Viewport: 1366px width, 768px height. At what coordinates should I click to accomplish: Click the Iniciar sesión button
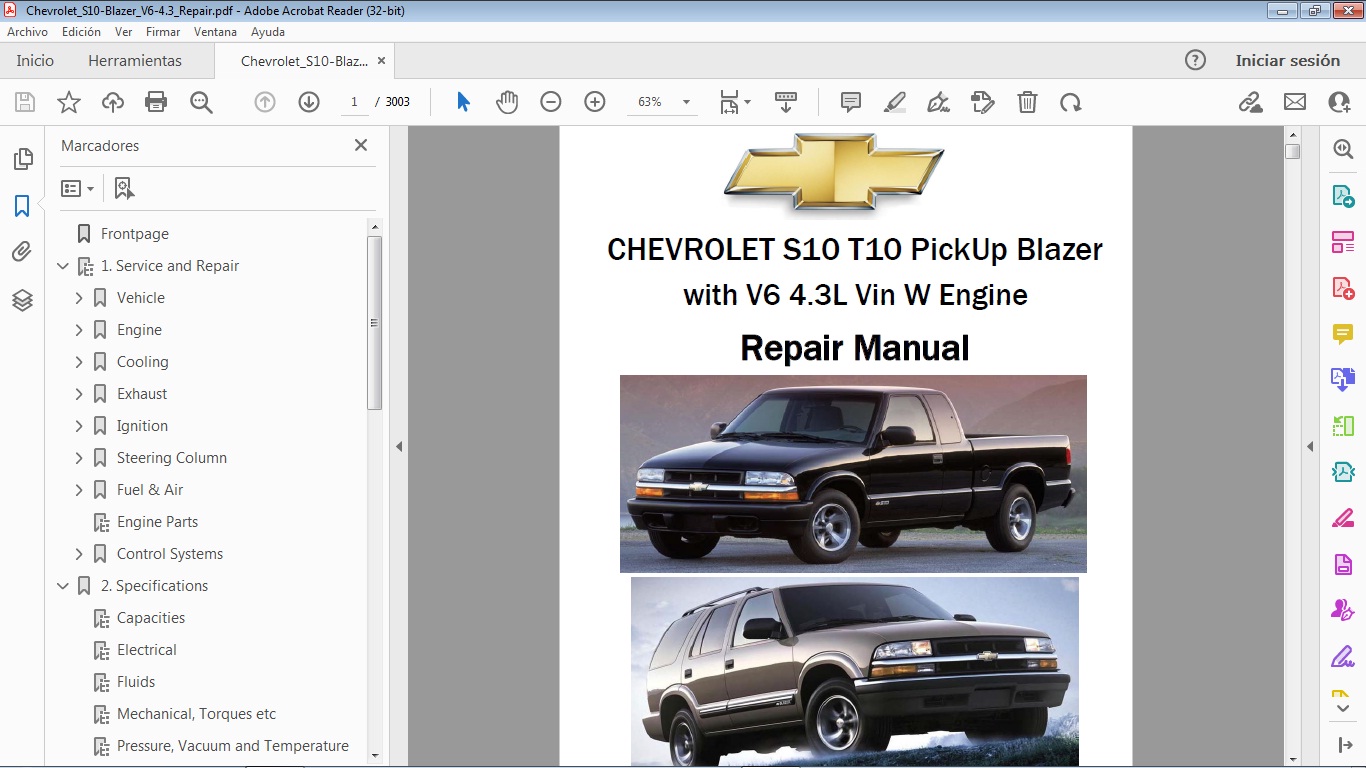tap(1288, 60)
